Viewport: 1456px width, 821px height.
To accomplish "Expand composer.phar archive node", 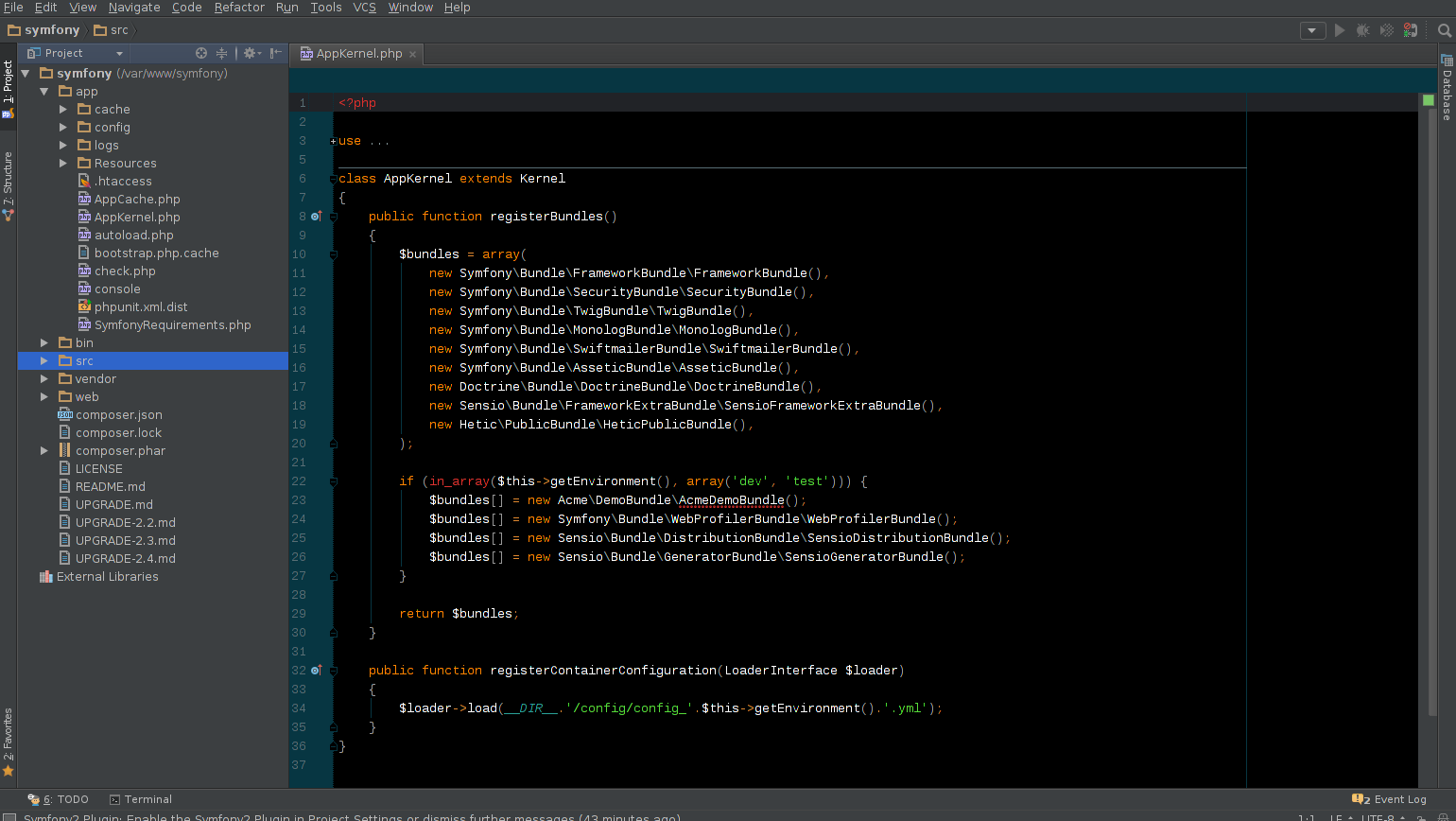I will 44,450.
